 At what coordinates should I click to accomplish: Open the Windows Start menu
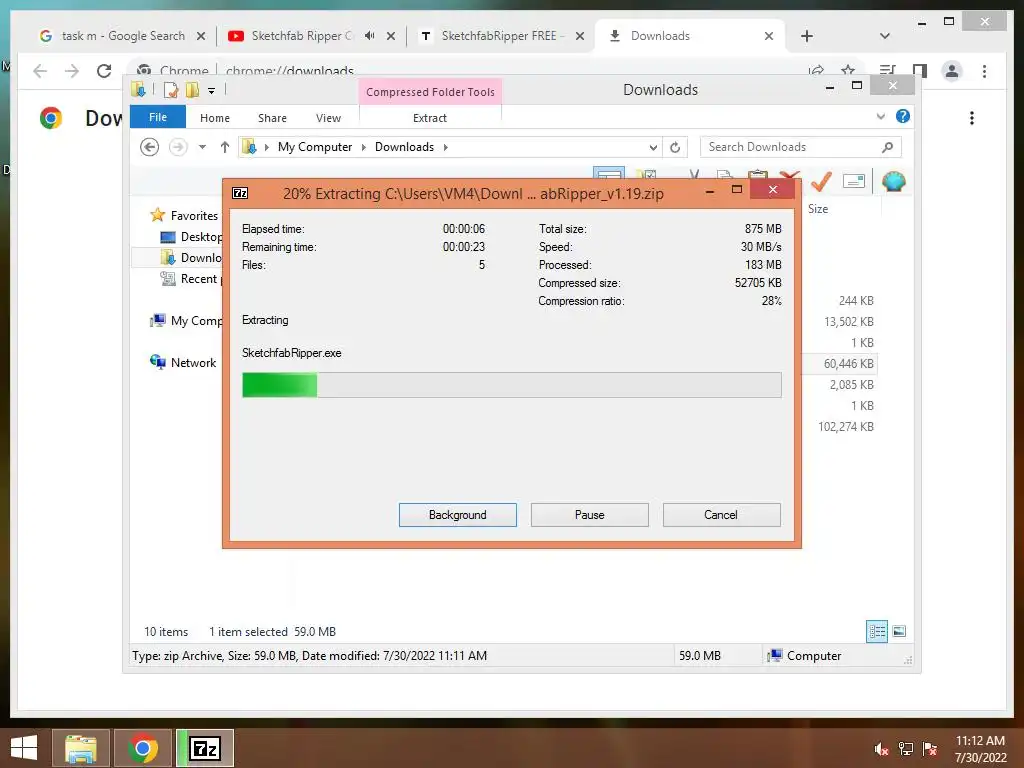click(24, 748)
